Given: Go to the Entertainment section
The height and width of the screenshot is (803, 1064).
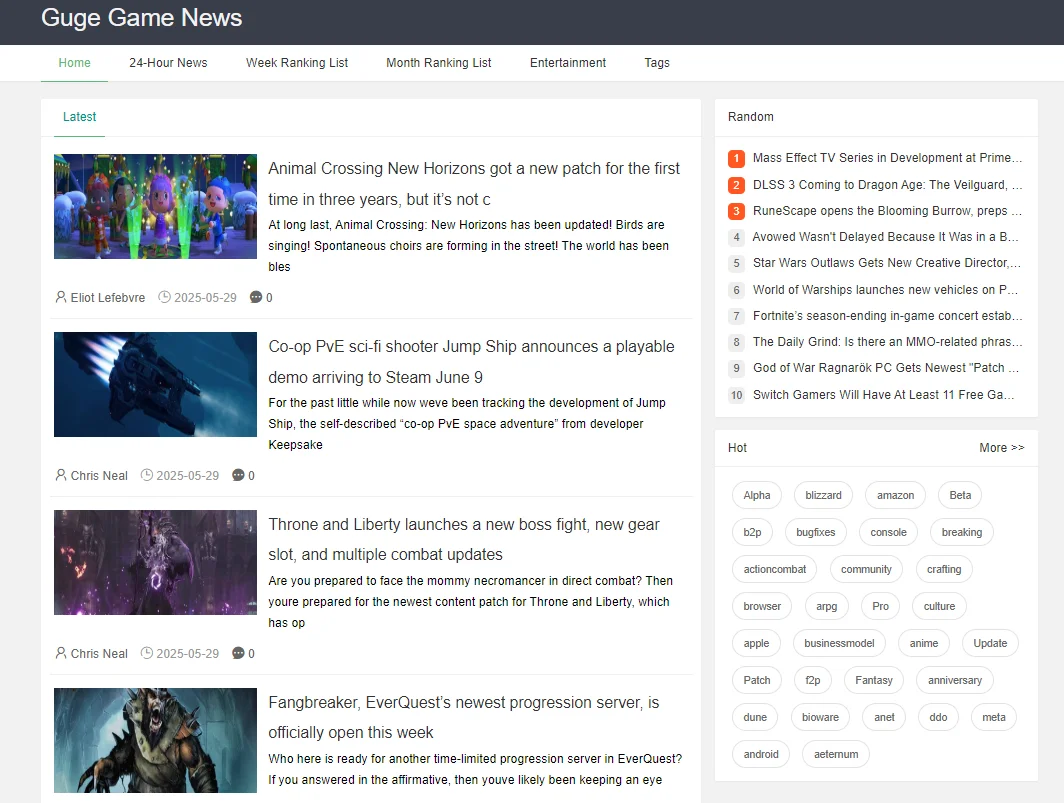Looking at the screenshot, I should [568, 63].
